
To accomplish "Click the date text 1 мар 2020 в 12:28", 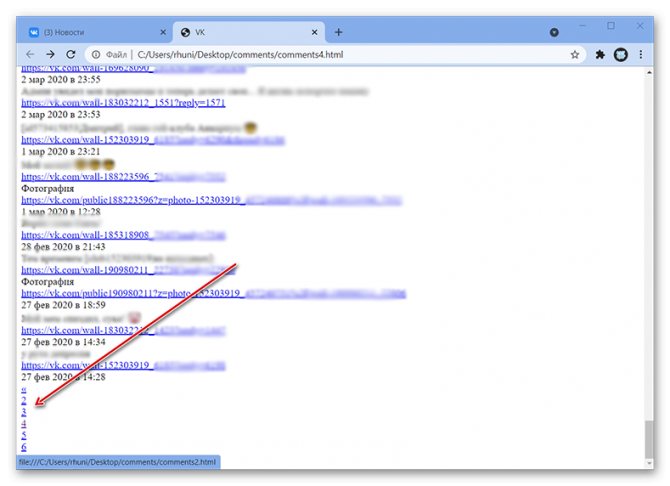I will pyautogui.click(x=61, y=212).
